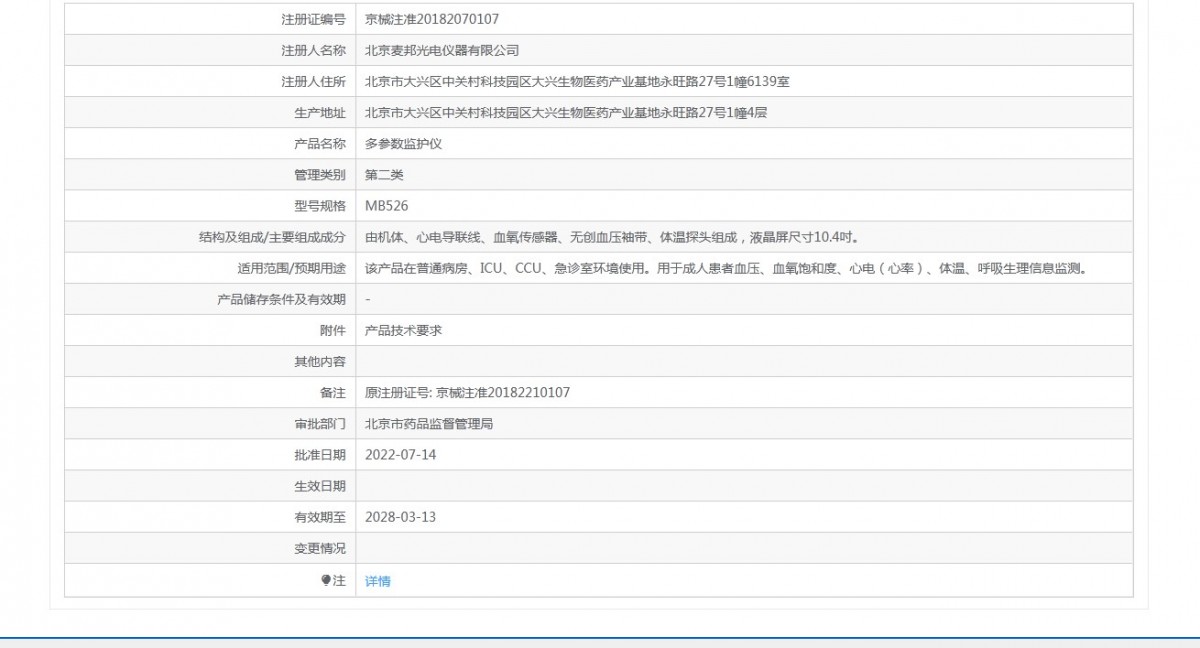This screenshot has height=648, width=1200.
Task: Click the 附件 label
Action: tap(333, 330)
